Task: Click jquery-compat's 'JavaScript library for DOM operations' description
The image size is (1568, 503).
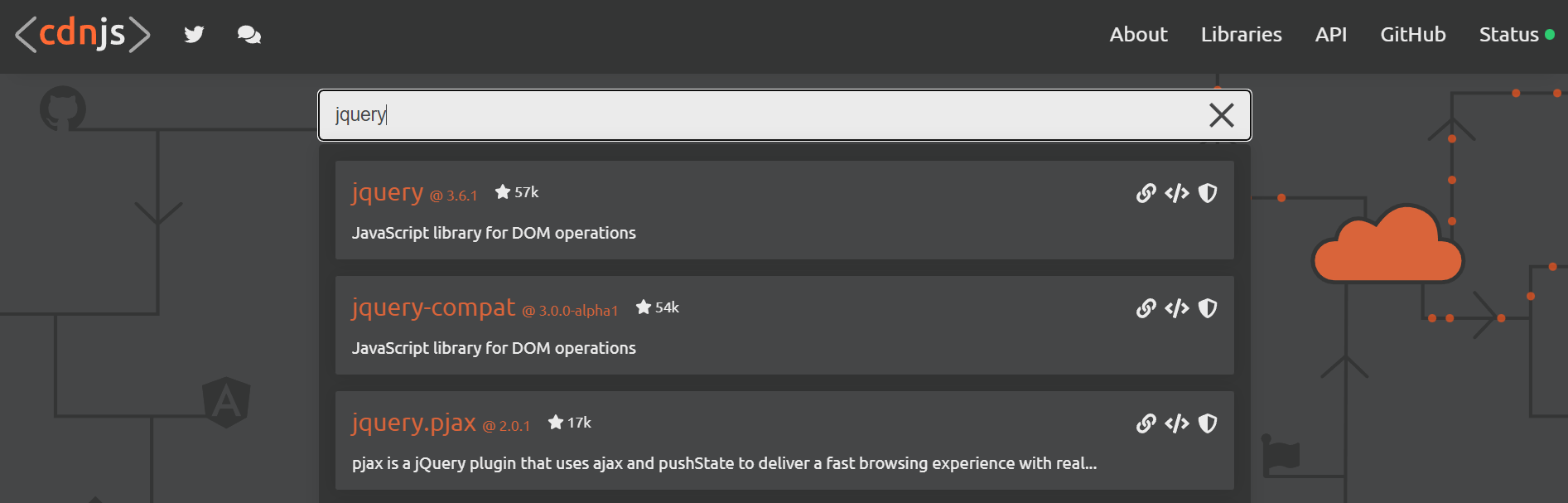Action: 494,348
